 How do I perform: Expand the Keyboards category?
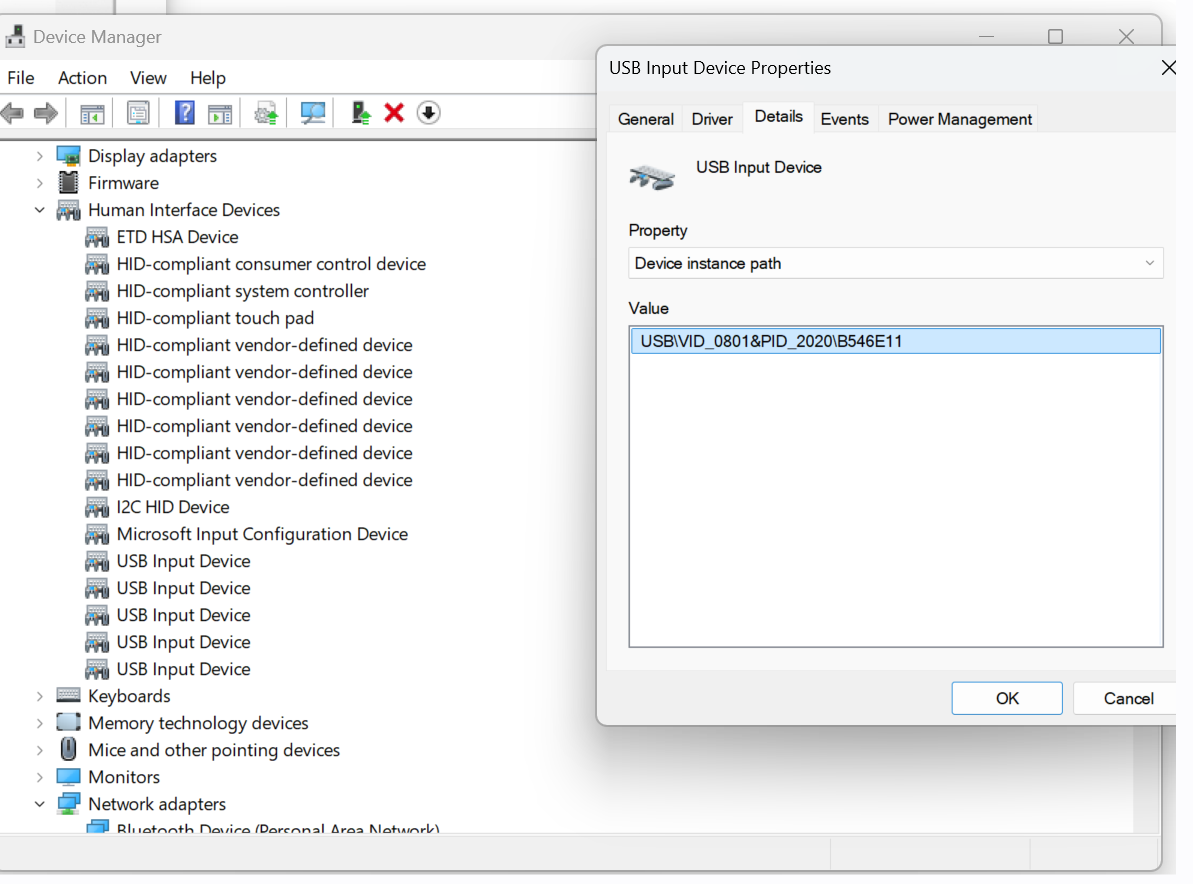(x=40, y=696)
